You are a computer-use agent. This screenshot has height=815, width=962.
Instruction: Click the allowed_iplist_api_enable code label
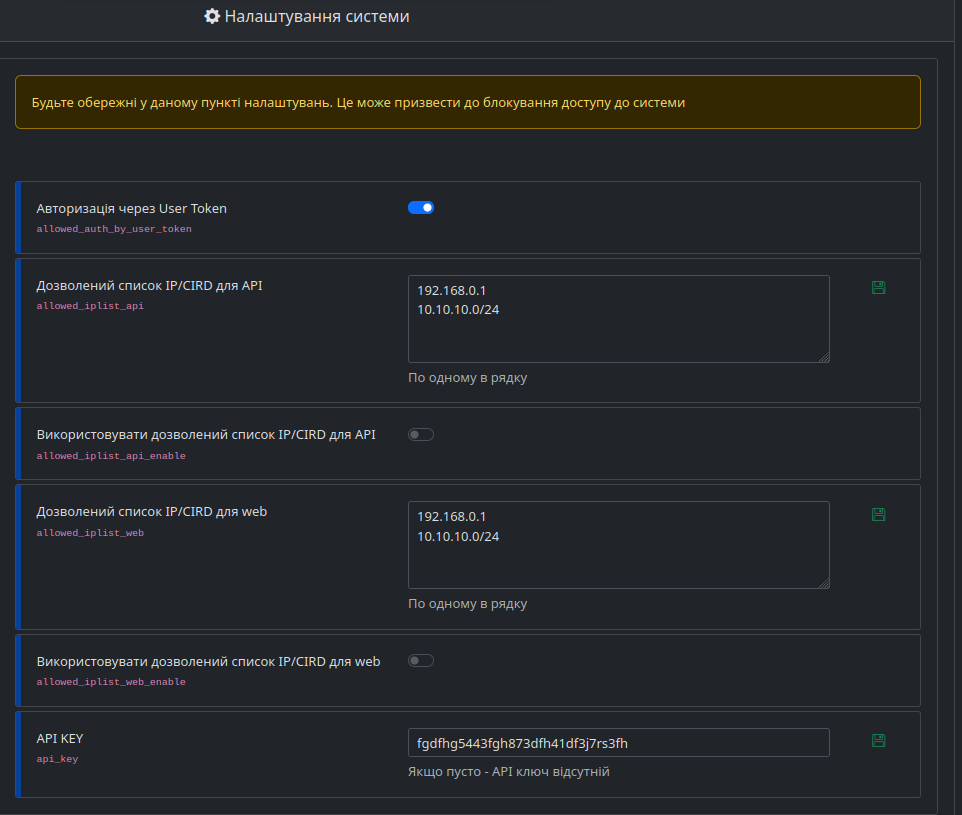click(111, 456)
